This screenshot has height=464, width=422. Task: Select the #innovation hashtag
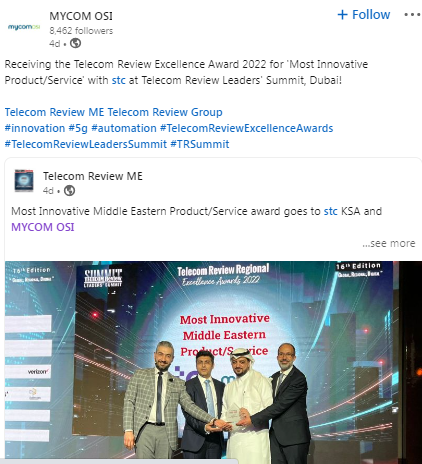(35, 128)
